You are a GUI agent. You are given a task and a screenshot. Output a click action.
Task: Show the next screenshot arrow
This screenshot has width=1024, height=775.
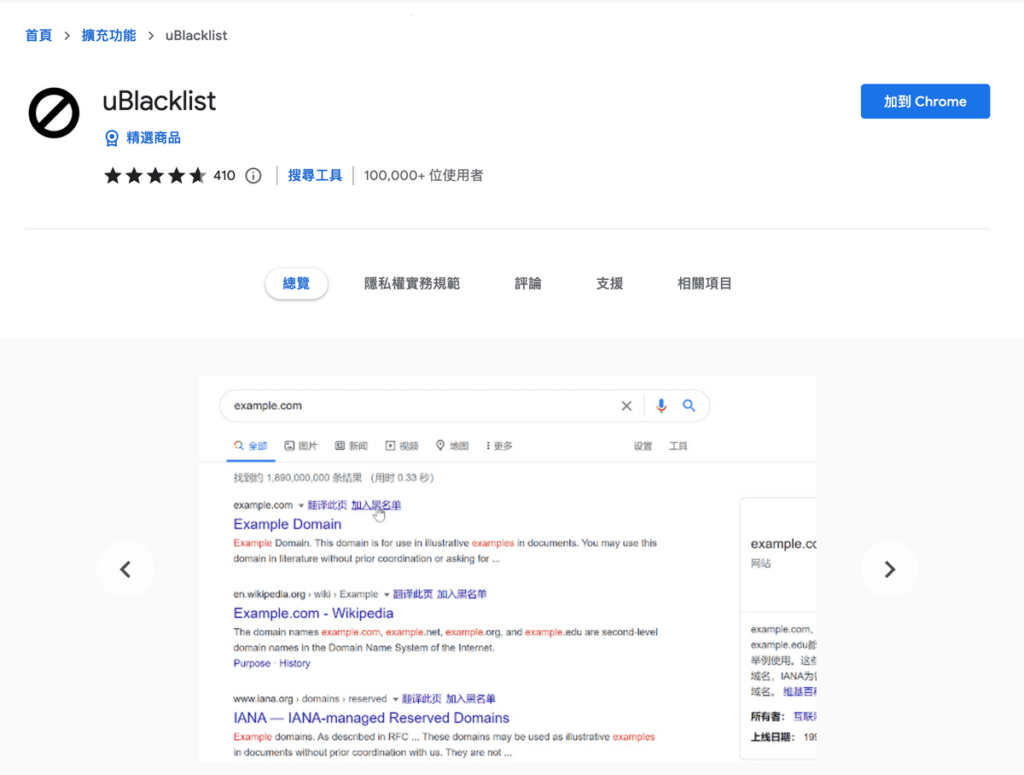(889, 569)
